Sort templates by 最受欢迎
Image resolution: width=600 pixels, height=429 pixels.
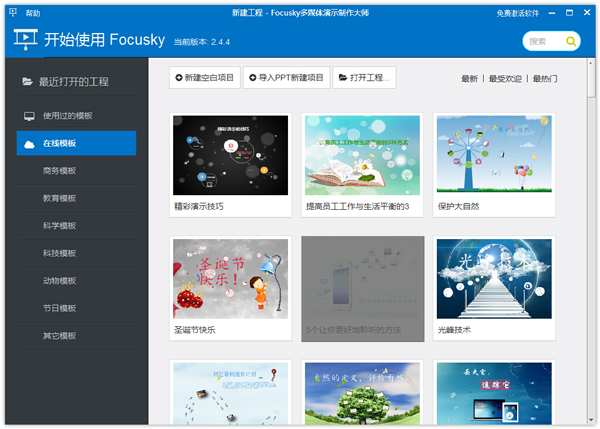click(x=505, y=79)
